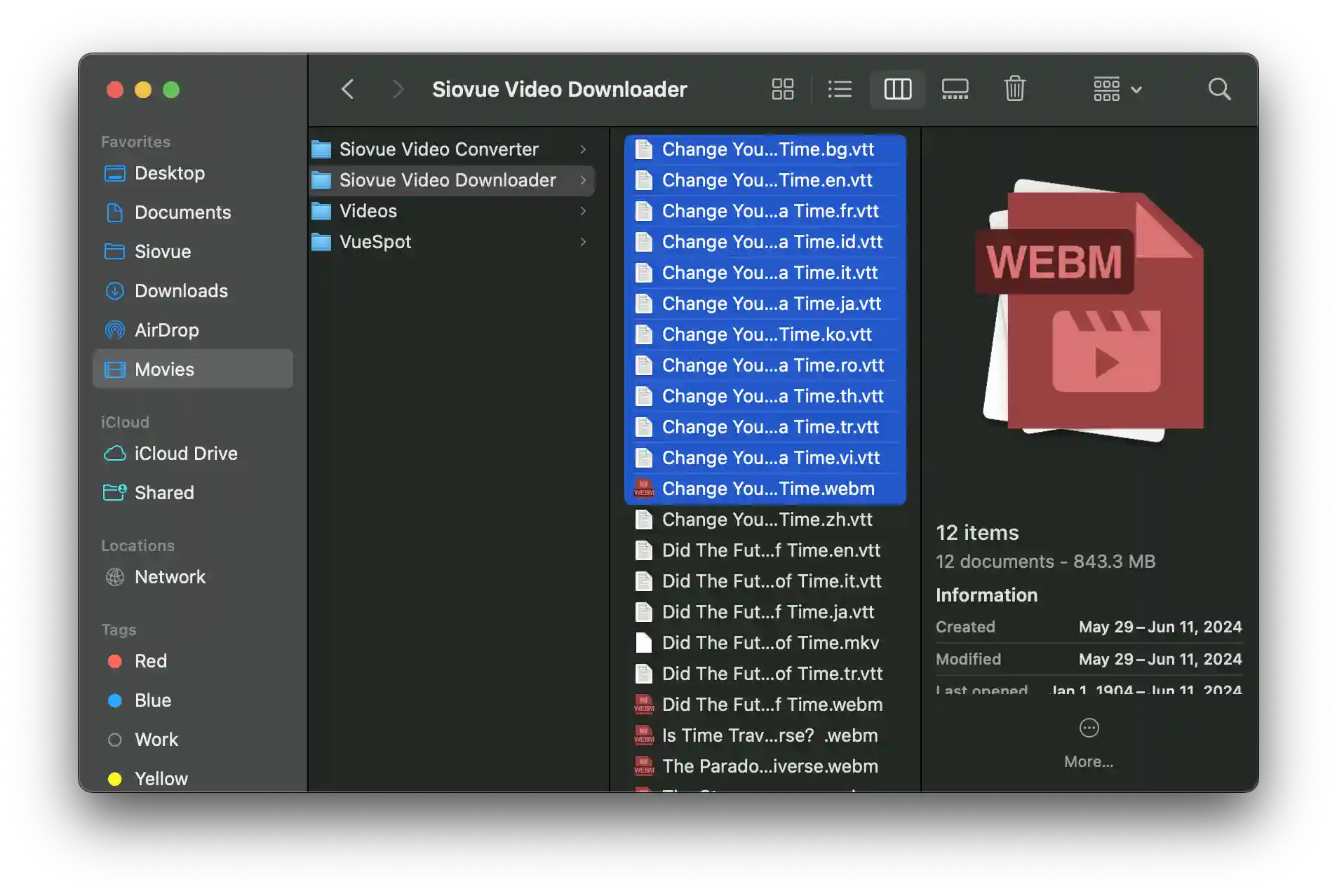
Task: Select the Videos folder
Action: pos(452,211)
